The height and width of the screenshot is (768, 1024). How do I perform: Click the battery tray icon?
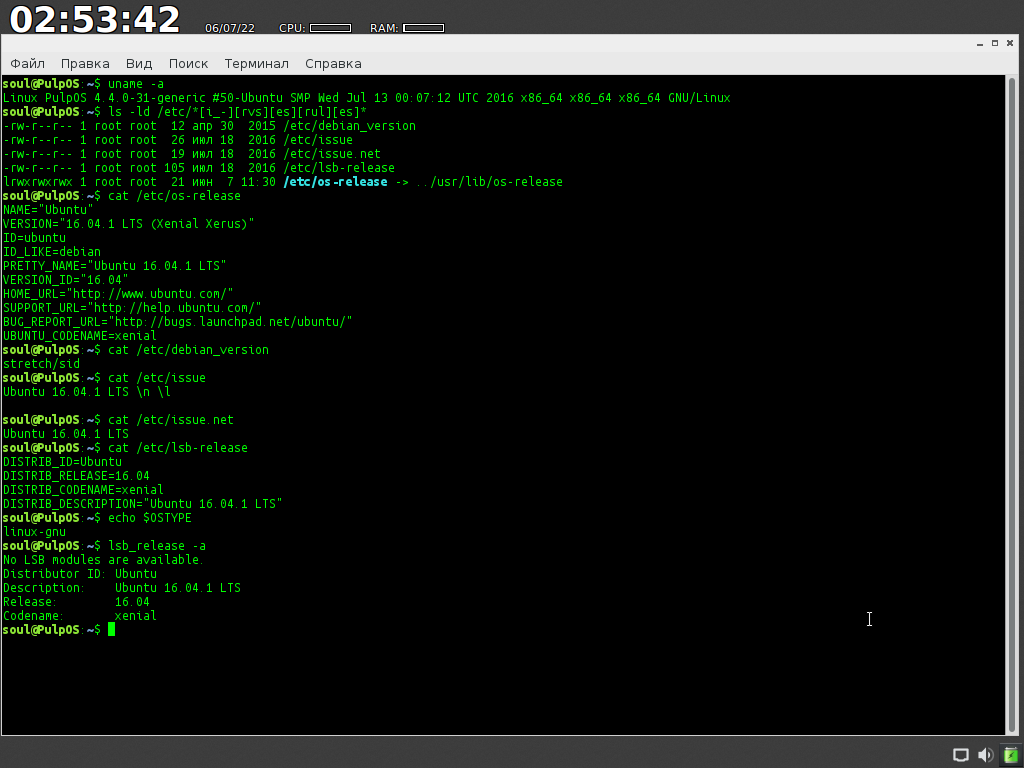(1010, 755)
